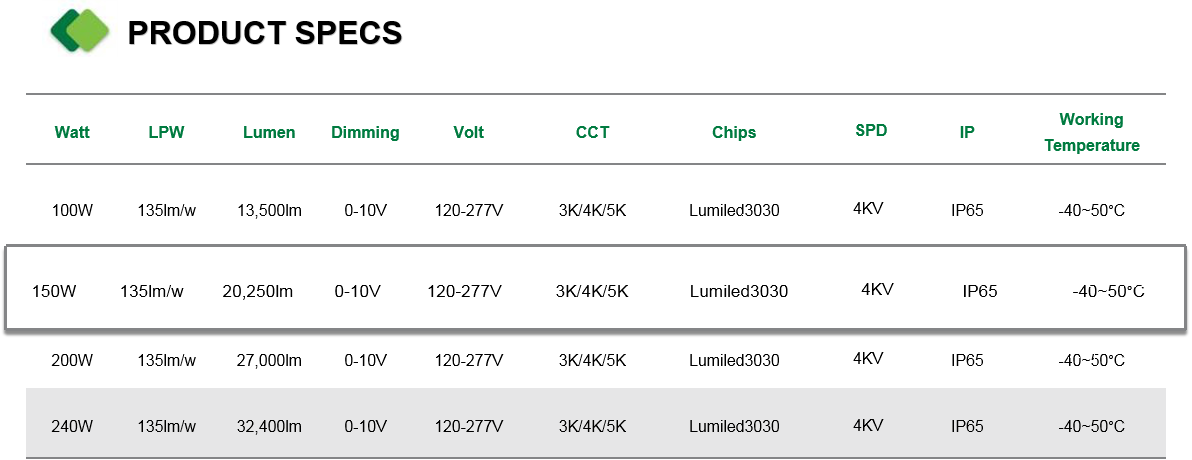The width and height of the screenshot is (1192, 460).
Task: Click the 13,500lm lumen value
Action: coord(269,211)
